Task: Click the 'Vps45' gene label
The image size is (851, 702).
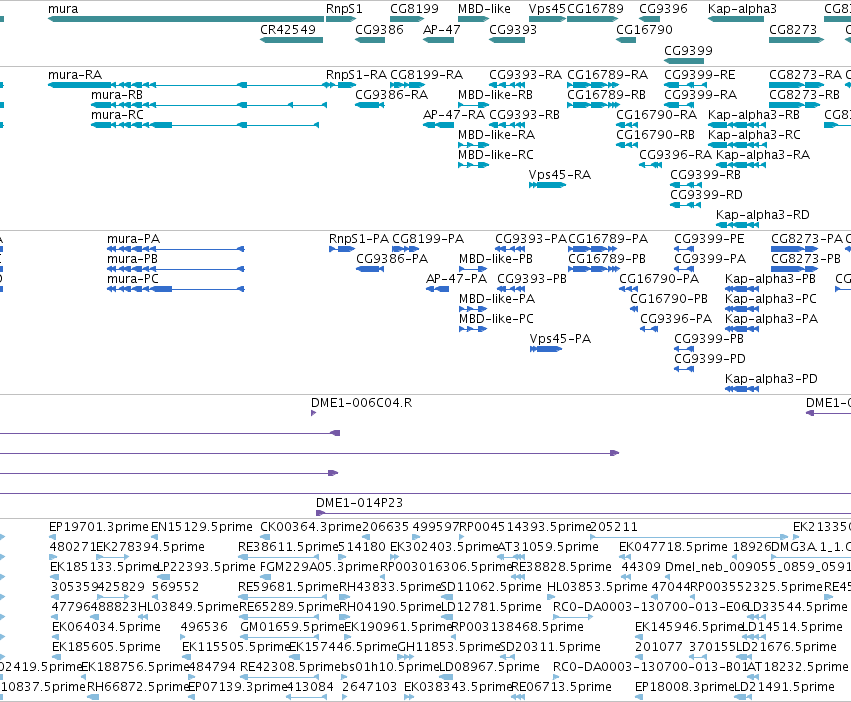Action: [547, 9]
